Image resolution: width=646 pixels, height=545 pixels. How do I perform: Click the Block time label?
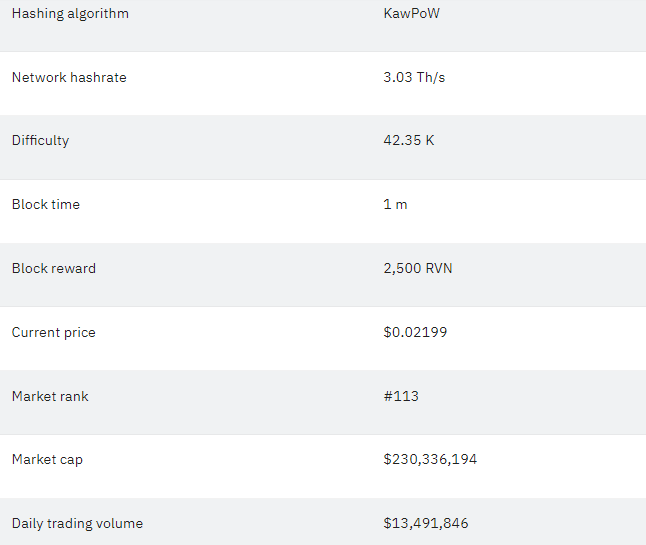(x=46, y=204)
